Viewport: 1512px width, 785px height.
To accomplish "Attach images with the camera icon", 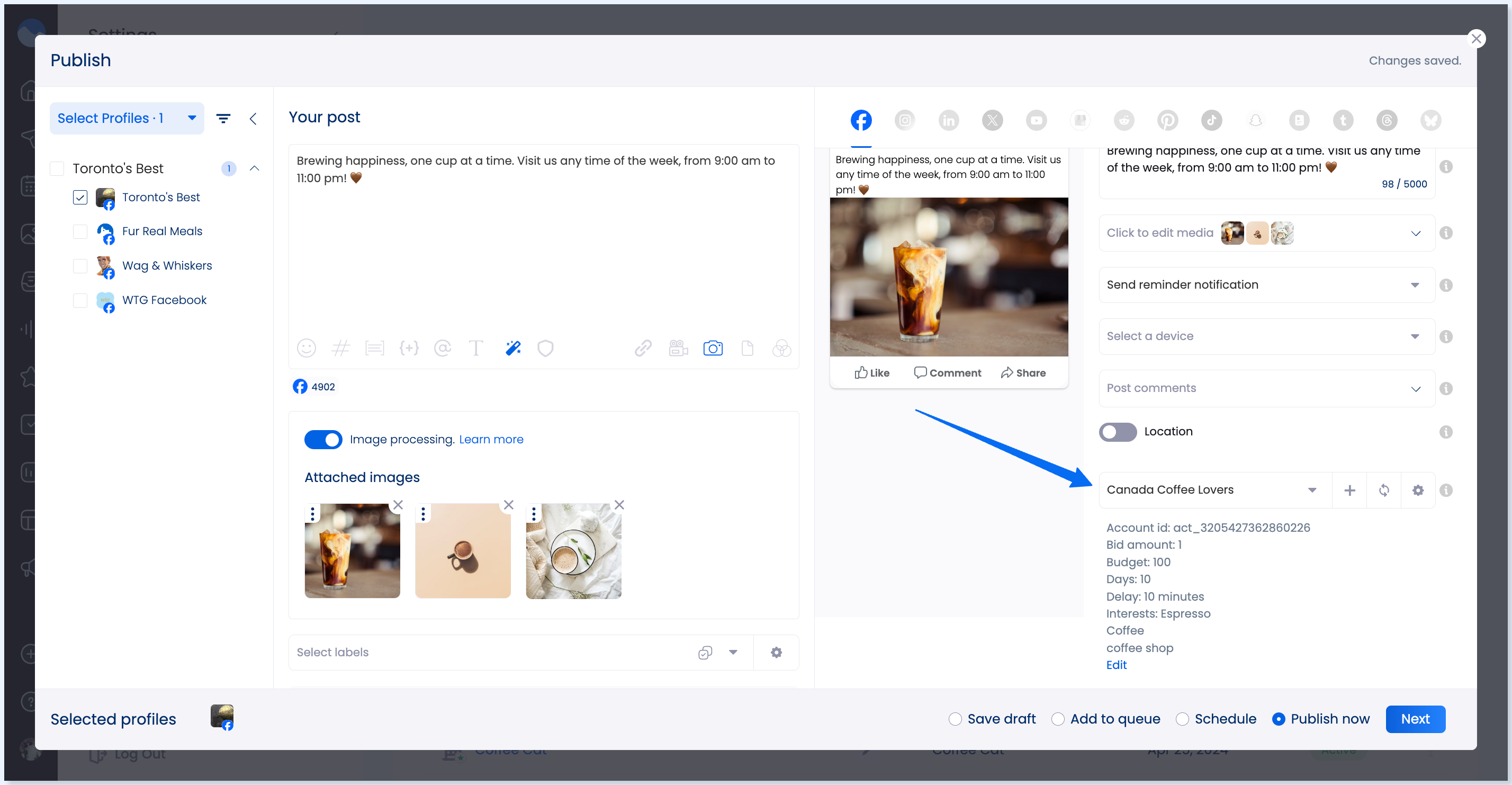I will point(713,348).
